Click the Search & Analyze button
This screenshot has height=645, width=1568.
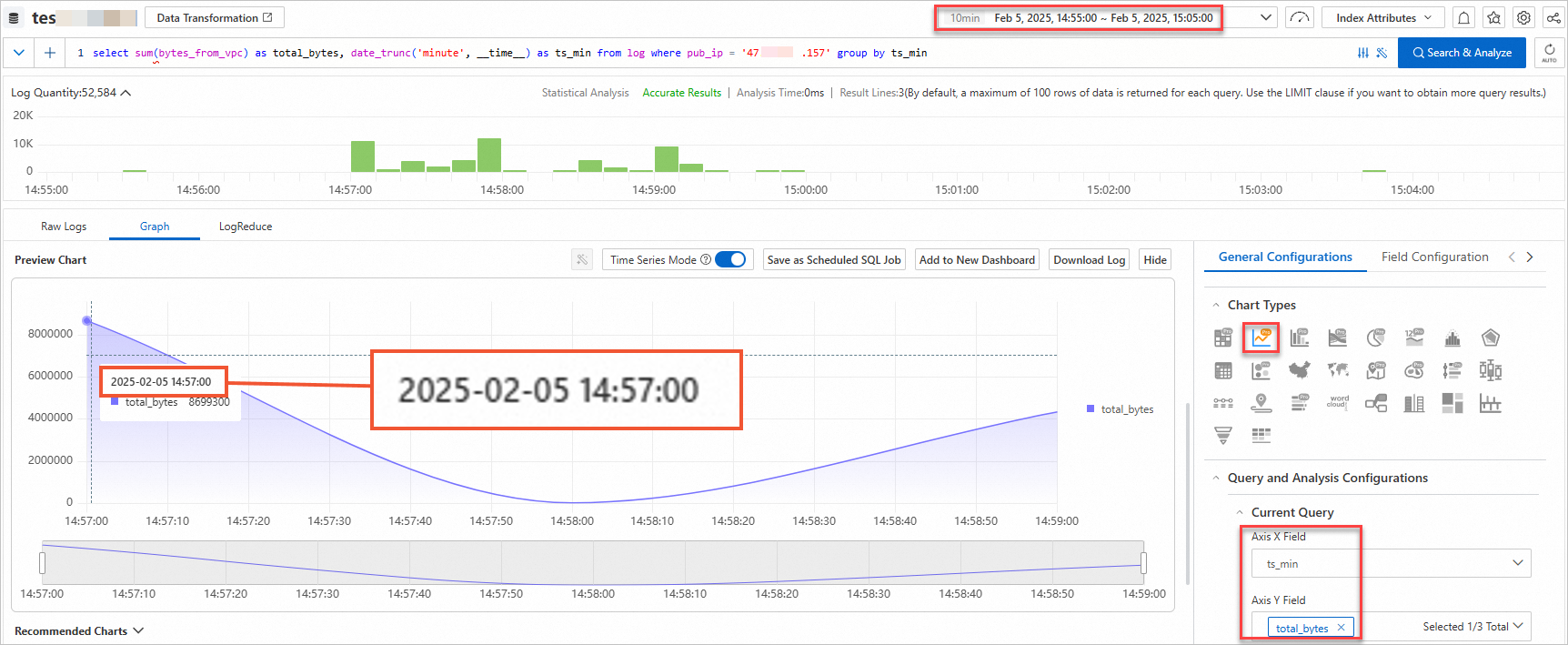tap(1462, 53)
